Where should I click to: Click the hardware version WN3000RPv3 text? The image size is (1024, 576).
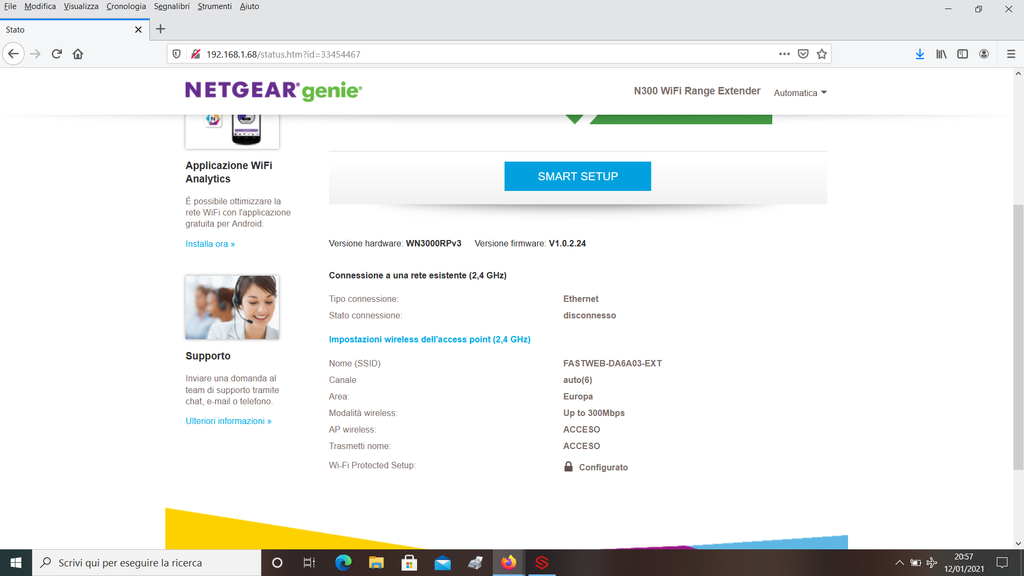coord(433,244)
